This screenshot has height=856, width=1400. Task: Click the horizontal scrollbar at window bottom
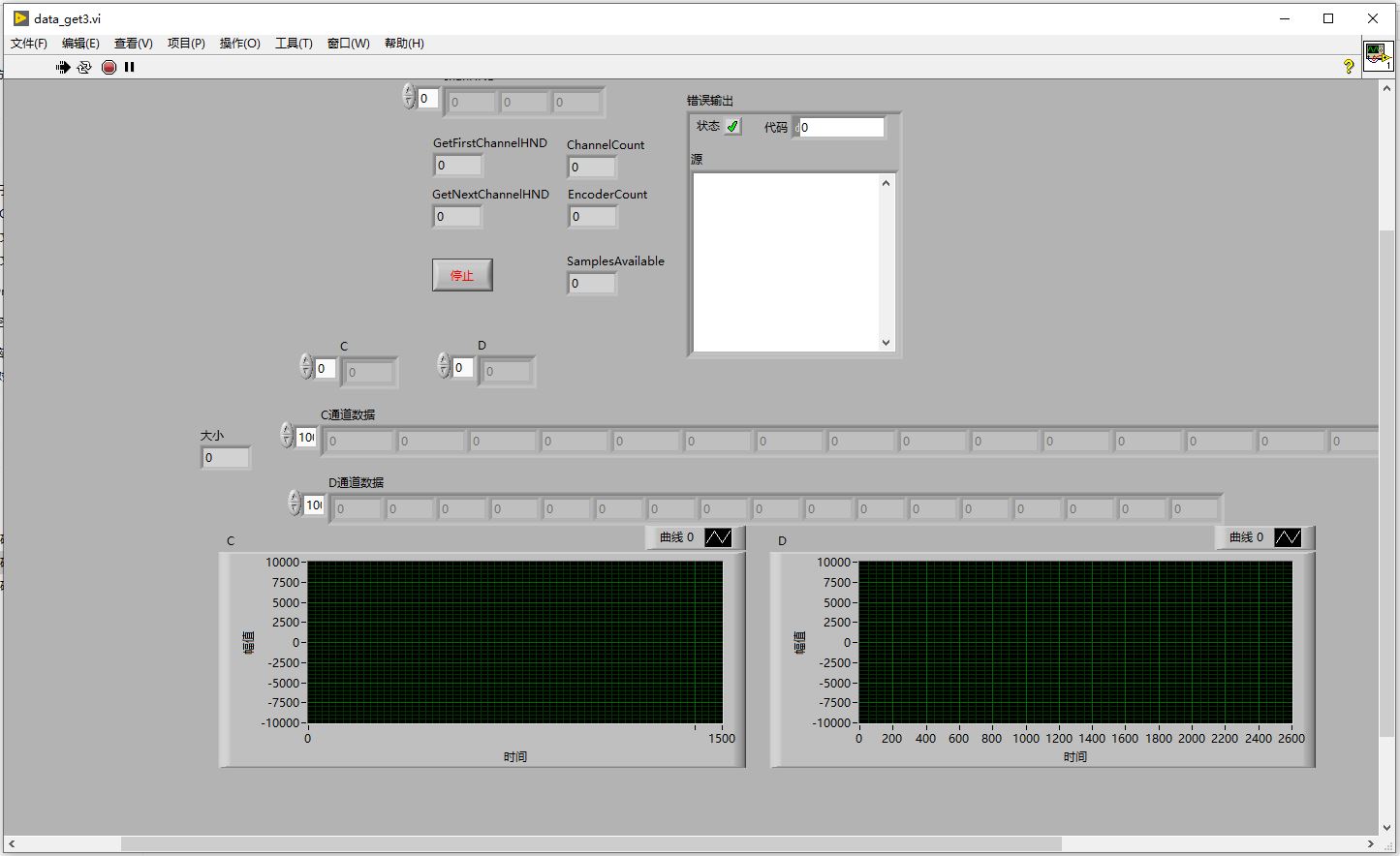(x=591, y=844)
